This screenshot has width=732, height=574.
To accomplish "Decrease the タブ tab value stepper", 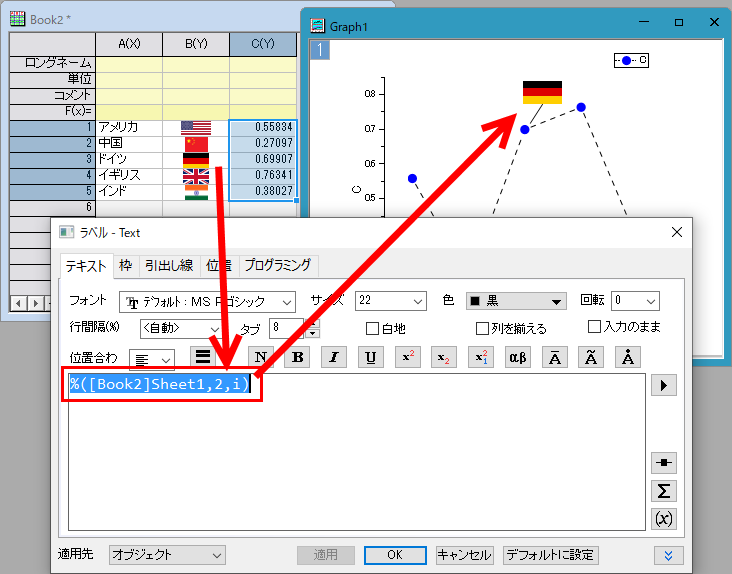I will coord(313,333).
